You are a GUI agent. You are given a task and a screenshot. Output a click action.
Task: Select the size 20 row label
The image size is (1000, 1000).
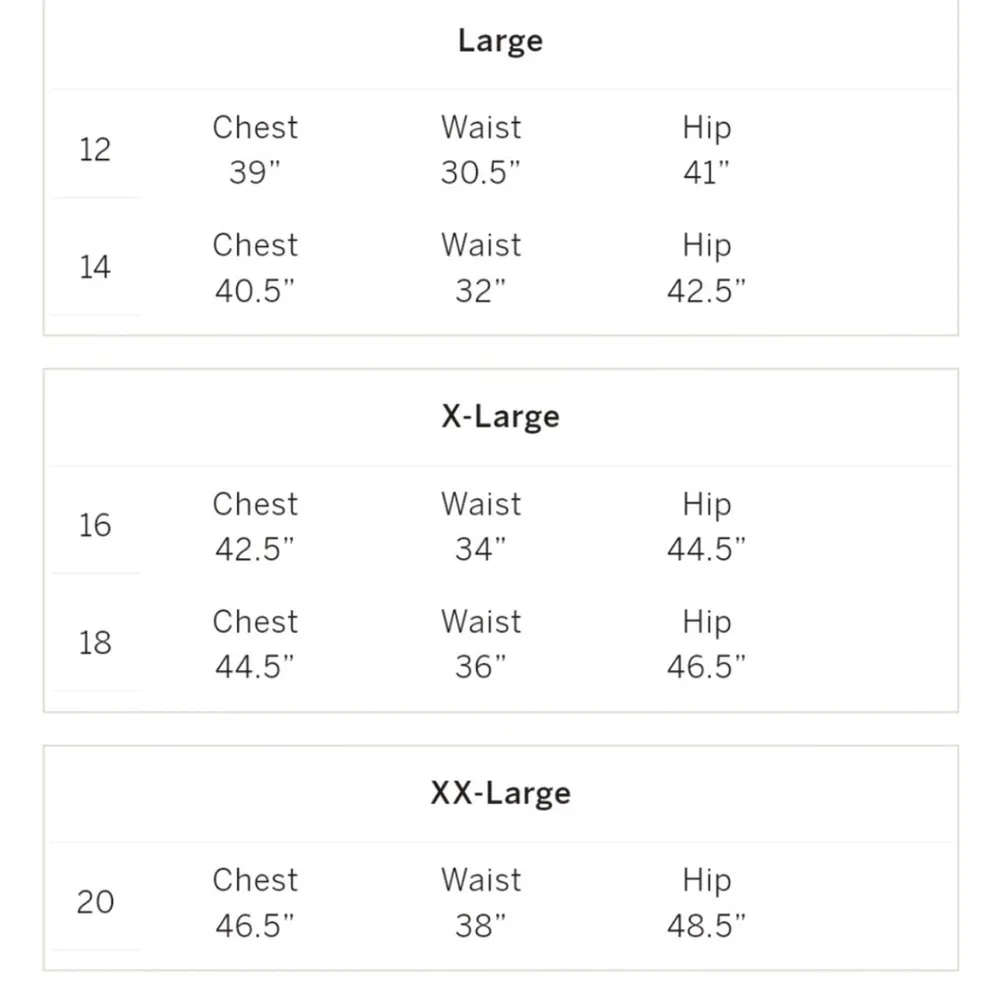95,902
